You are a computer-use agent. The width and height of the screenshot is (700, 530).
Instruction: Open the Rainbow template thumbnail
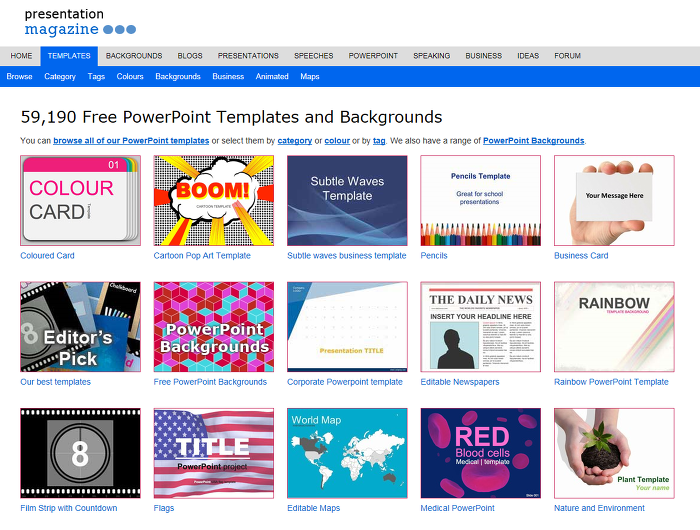coord(614,327)
